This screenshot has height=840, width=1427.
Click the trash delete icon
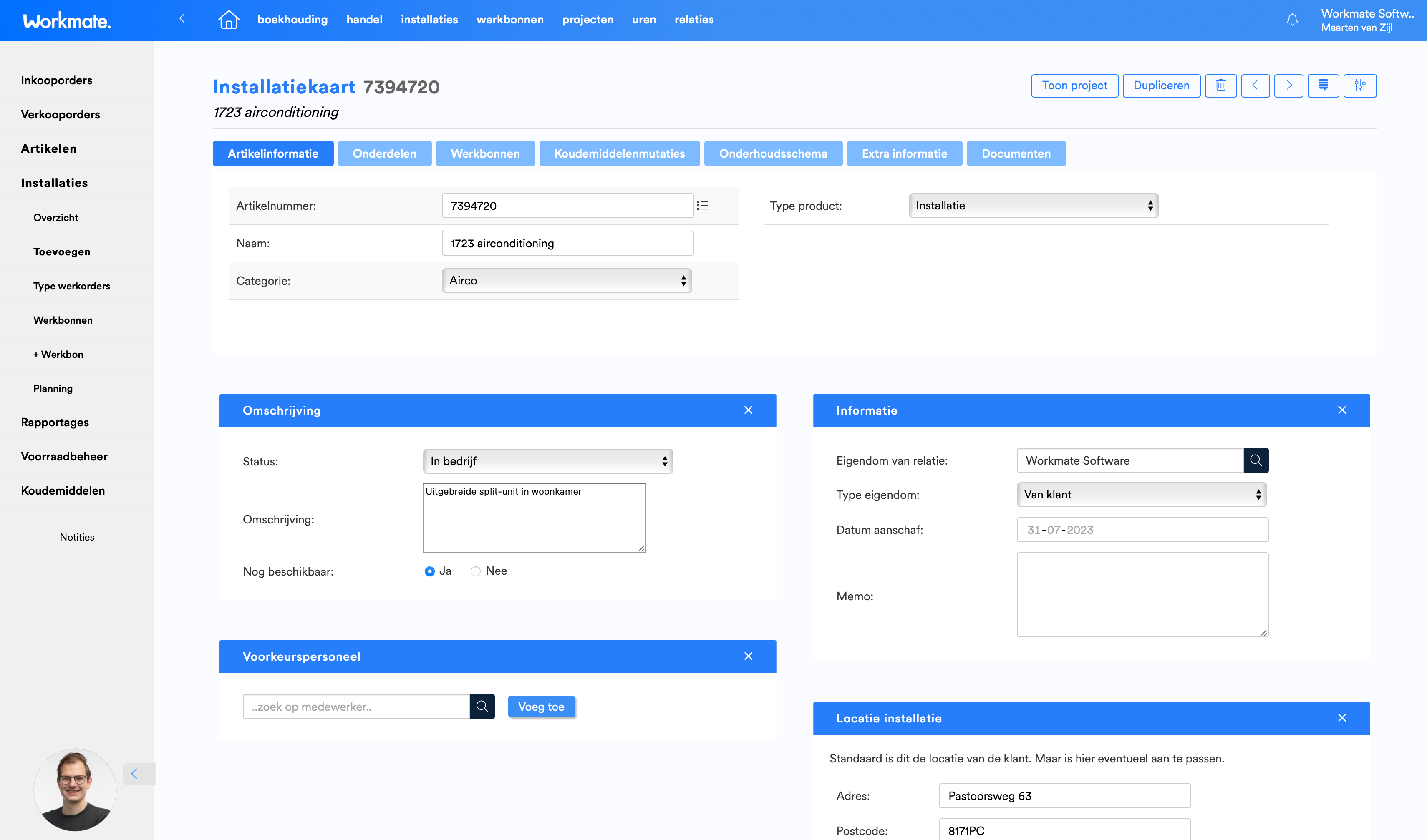coord(1221,86)
